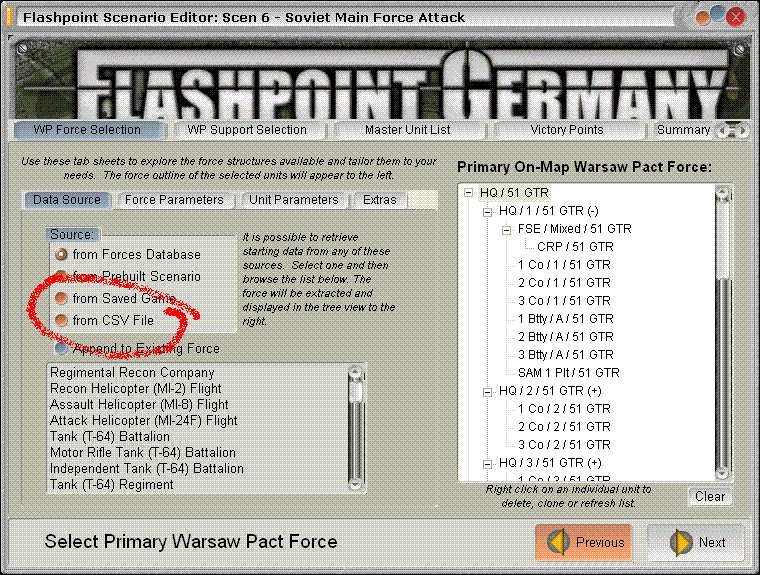760x575 pixels.
Task: Advance with the Next button
Action: click(696, 542)
